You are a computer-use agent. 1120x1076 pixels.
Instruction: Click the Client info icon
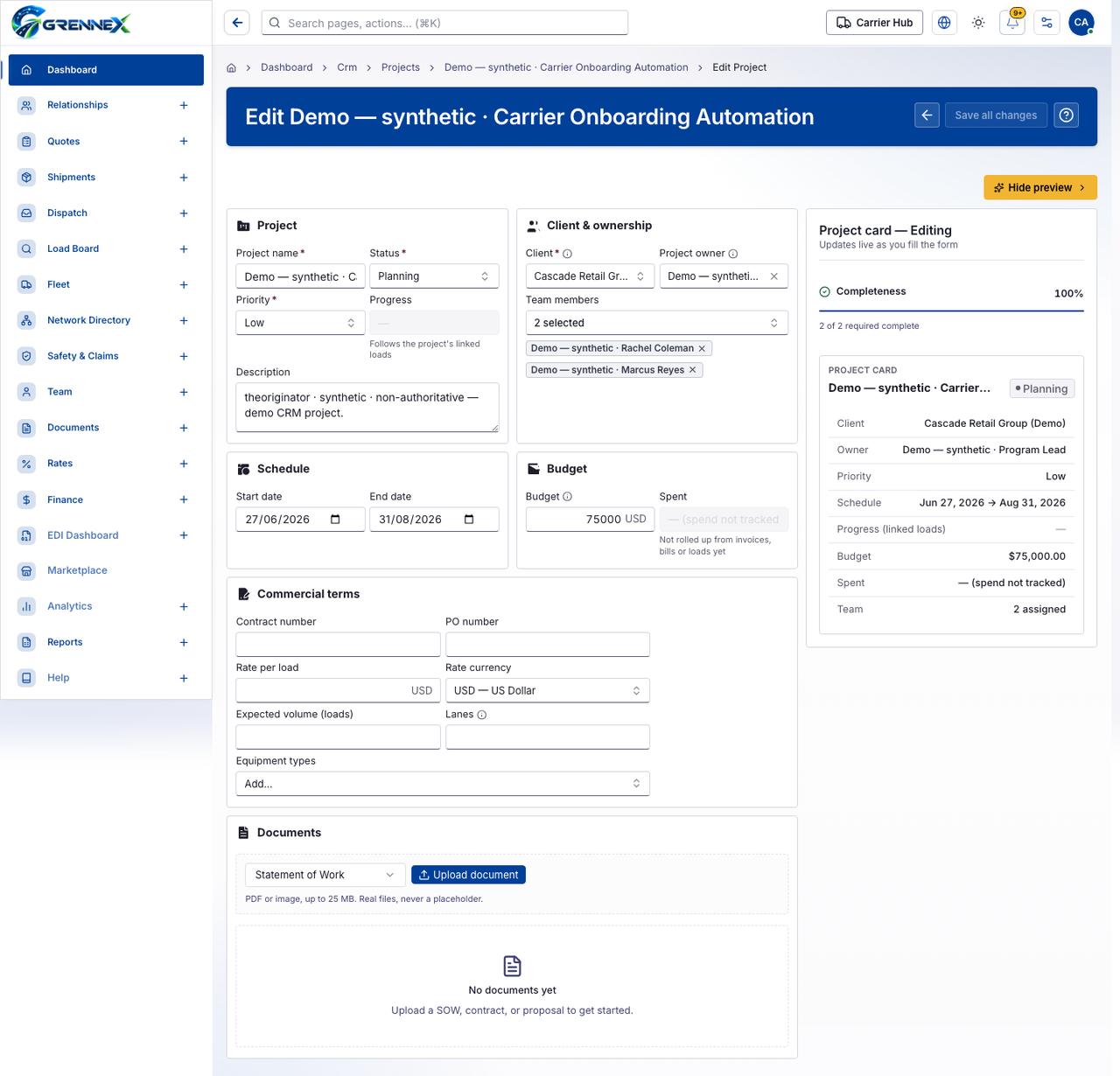[x=567, y=254]
